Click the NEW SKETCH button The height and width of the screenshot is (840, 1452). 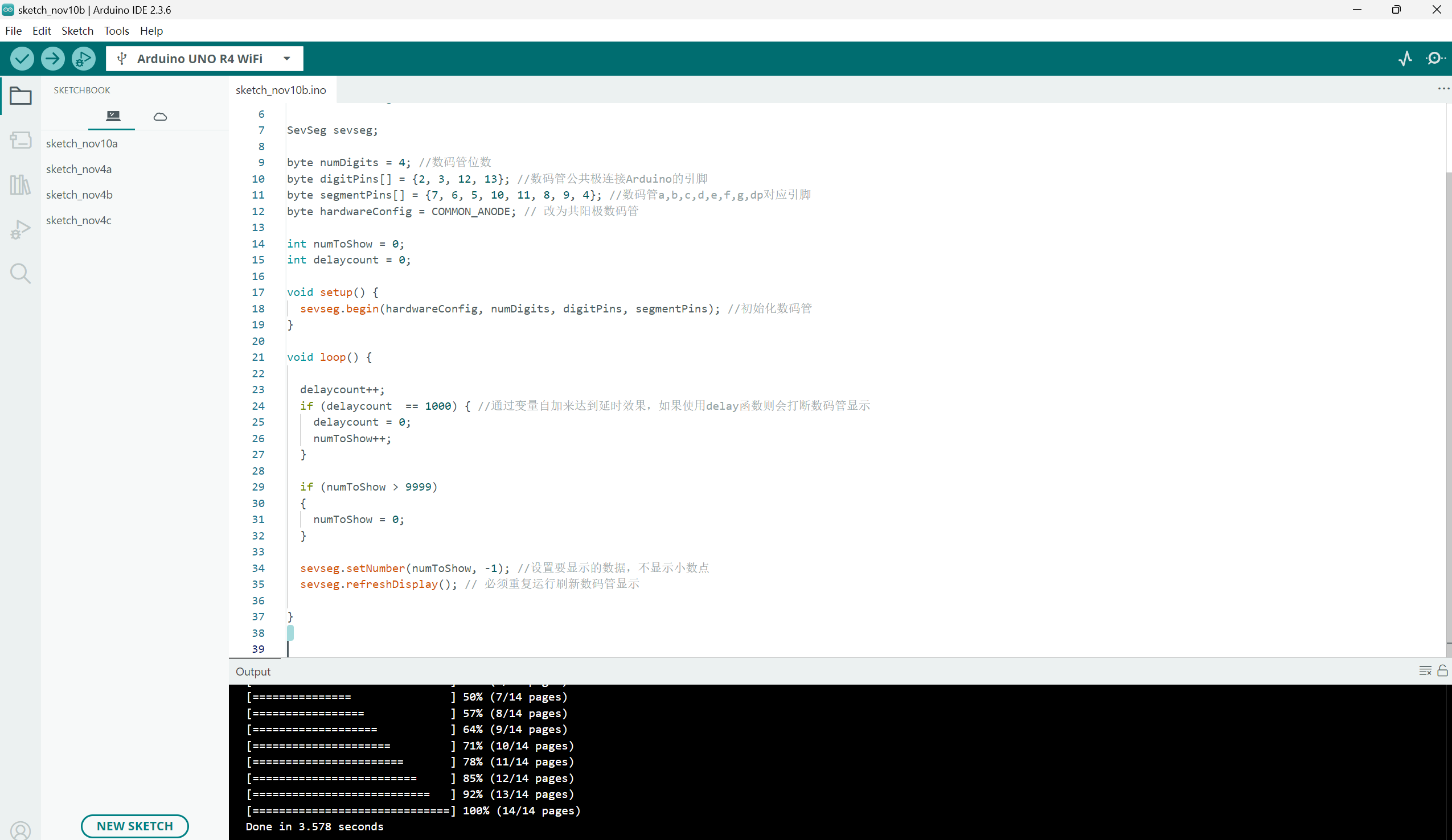[x=134, y=826]
